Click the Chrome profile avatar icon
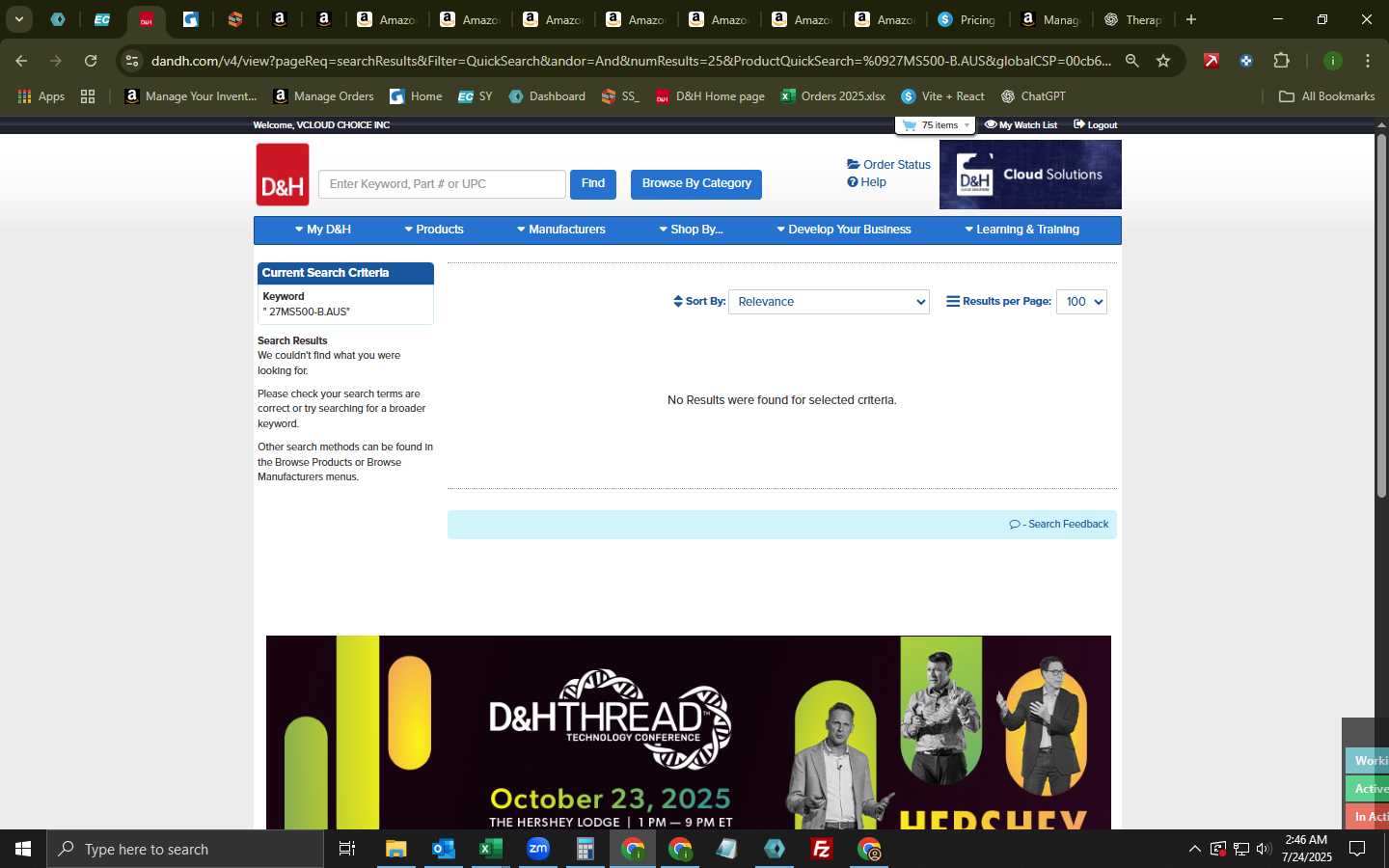The width and height of the screenshot is (1389, 868). pyautogui.click(x=1333, y=61)
